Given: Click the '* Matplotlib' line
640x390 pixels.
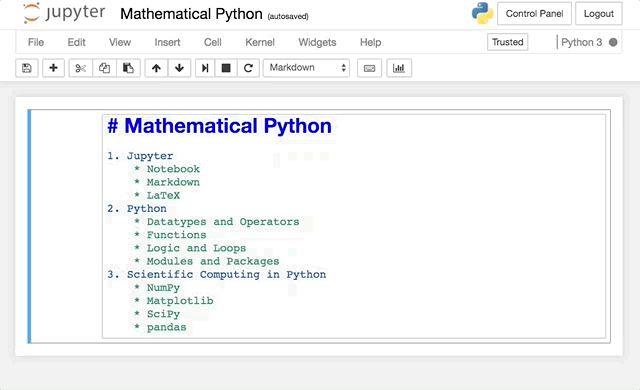Looking at the screenshot, I should [173, 301].
